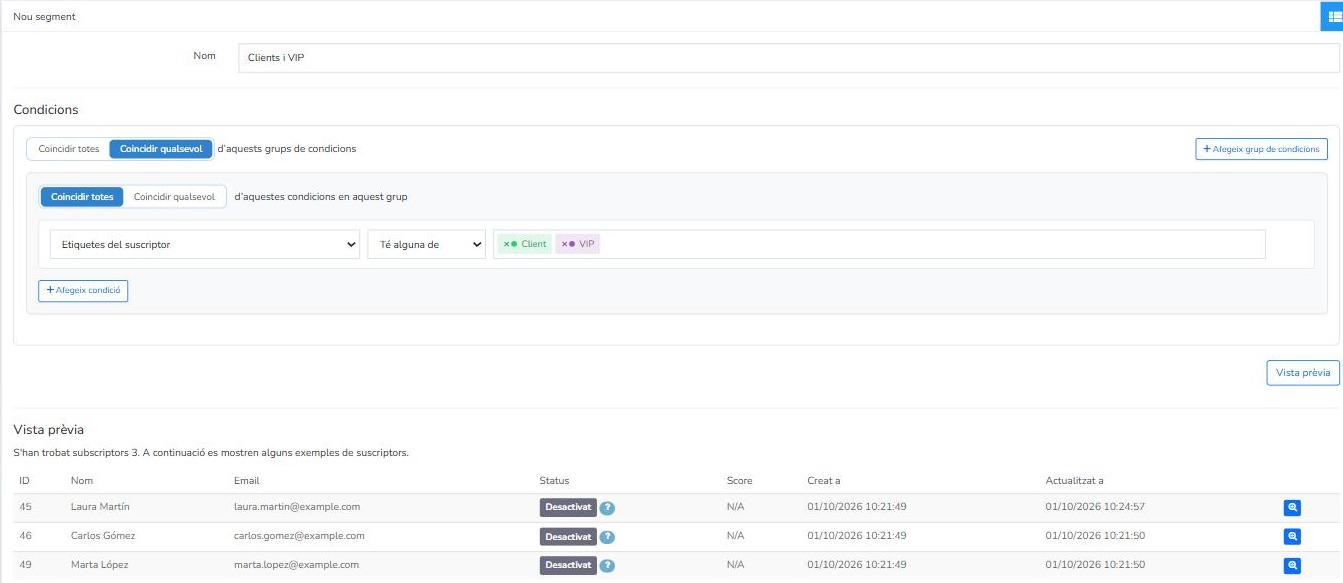
Task: Click 'Afegeix grup de condicions' button
Action: click(x=1261, y=149)
